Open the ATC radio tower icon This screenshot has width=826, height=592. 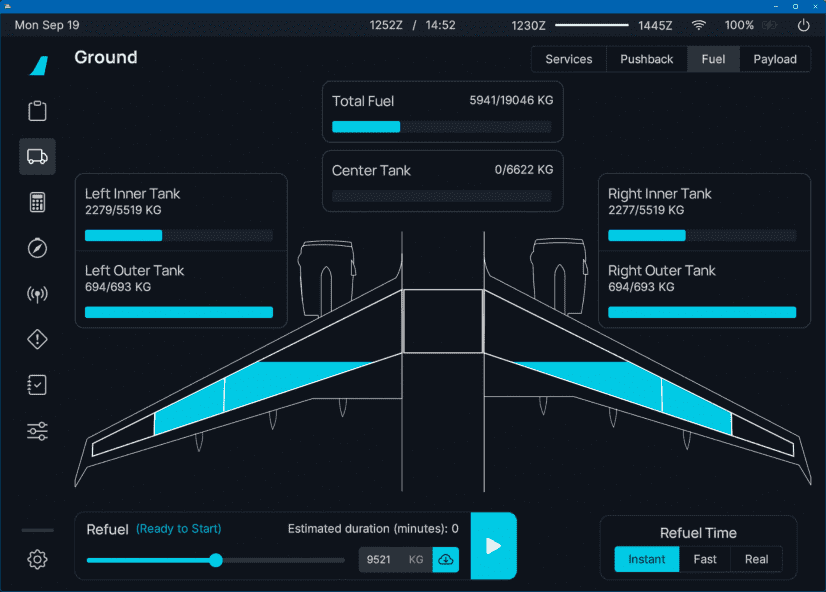coord(37,294)
